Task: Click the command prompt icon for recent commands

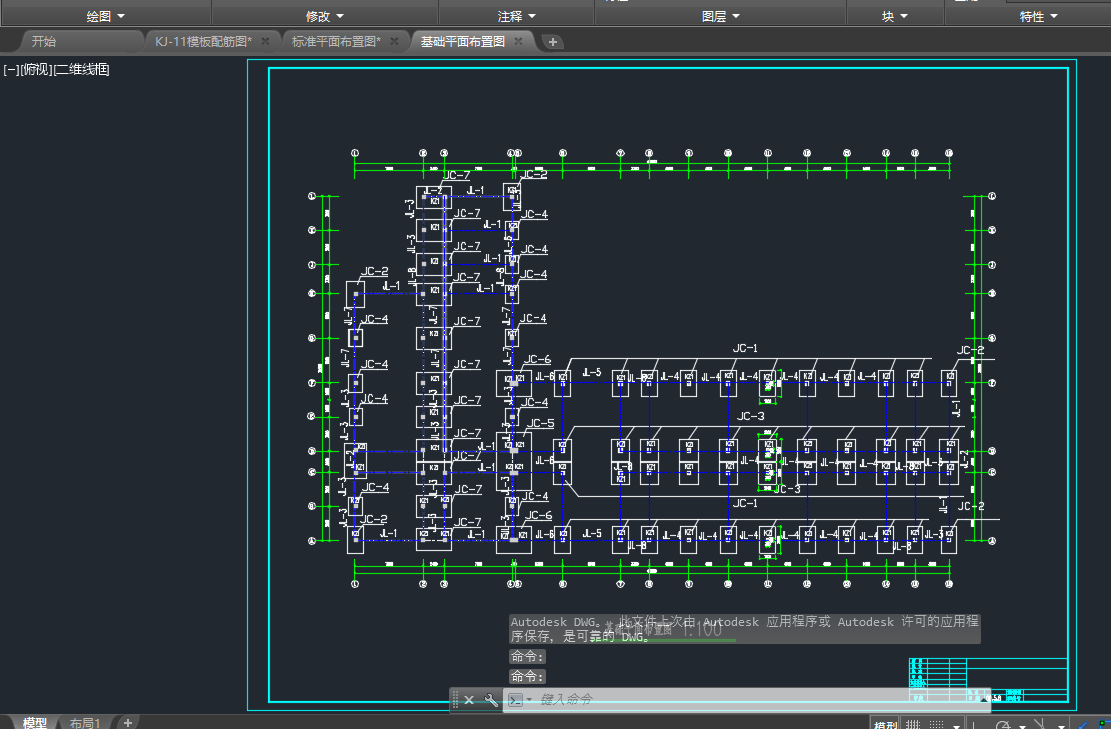Action: tap(515, 700)
